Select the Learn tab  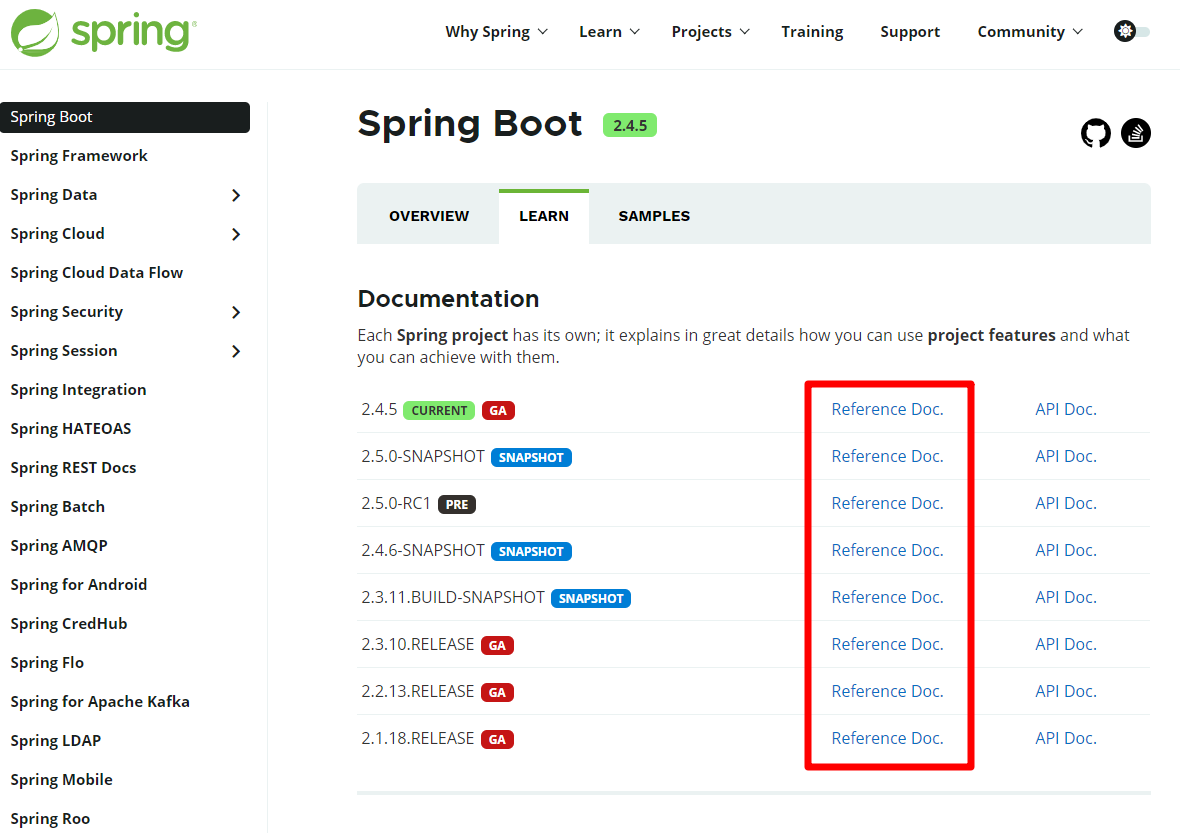(544, 216)
